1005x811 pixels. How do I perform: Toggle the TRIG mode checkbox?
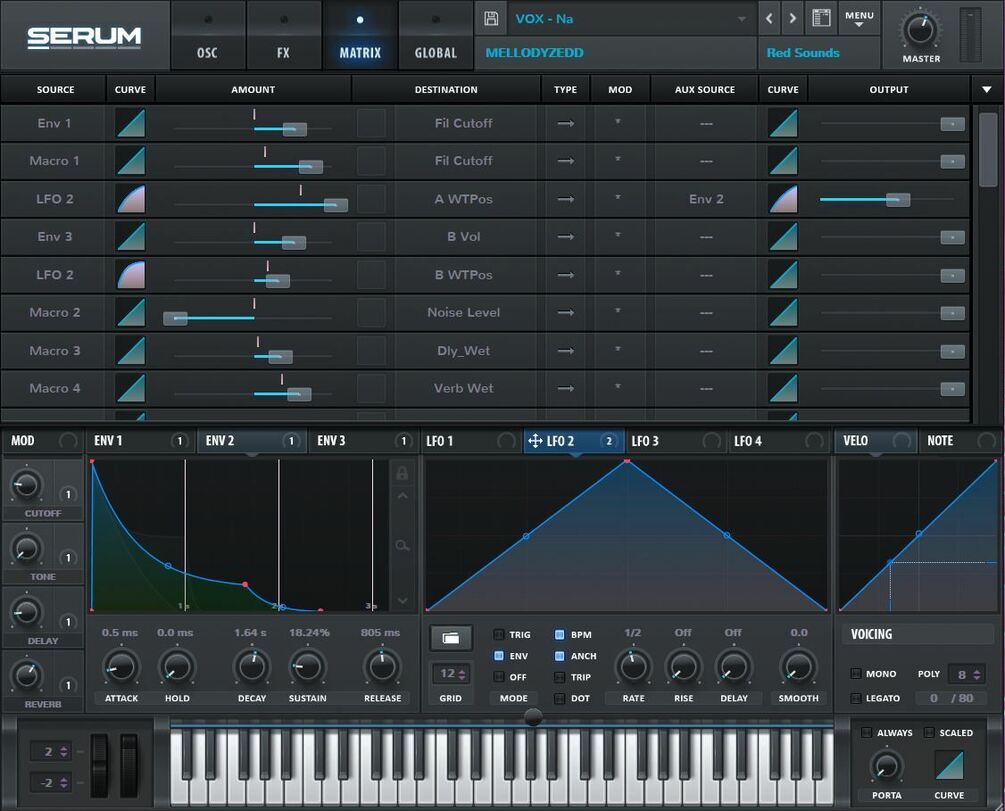(499, 634)
